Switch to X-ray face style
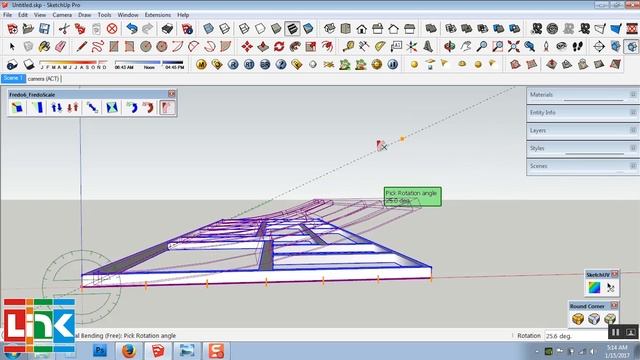The width and height of the screenshot is (640, 360). 208,29
